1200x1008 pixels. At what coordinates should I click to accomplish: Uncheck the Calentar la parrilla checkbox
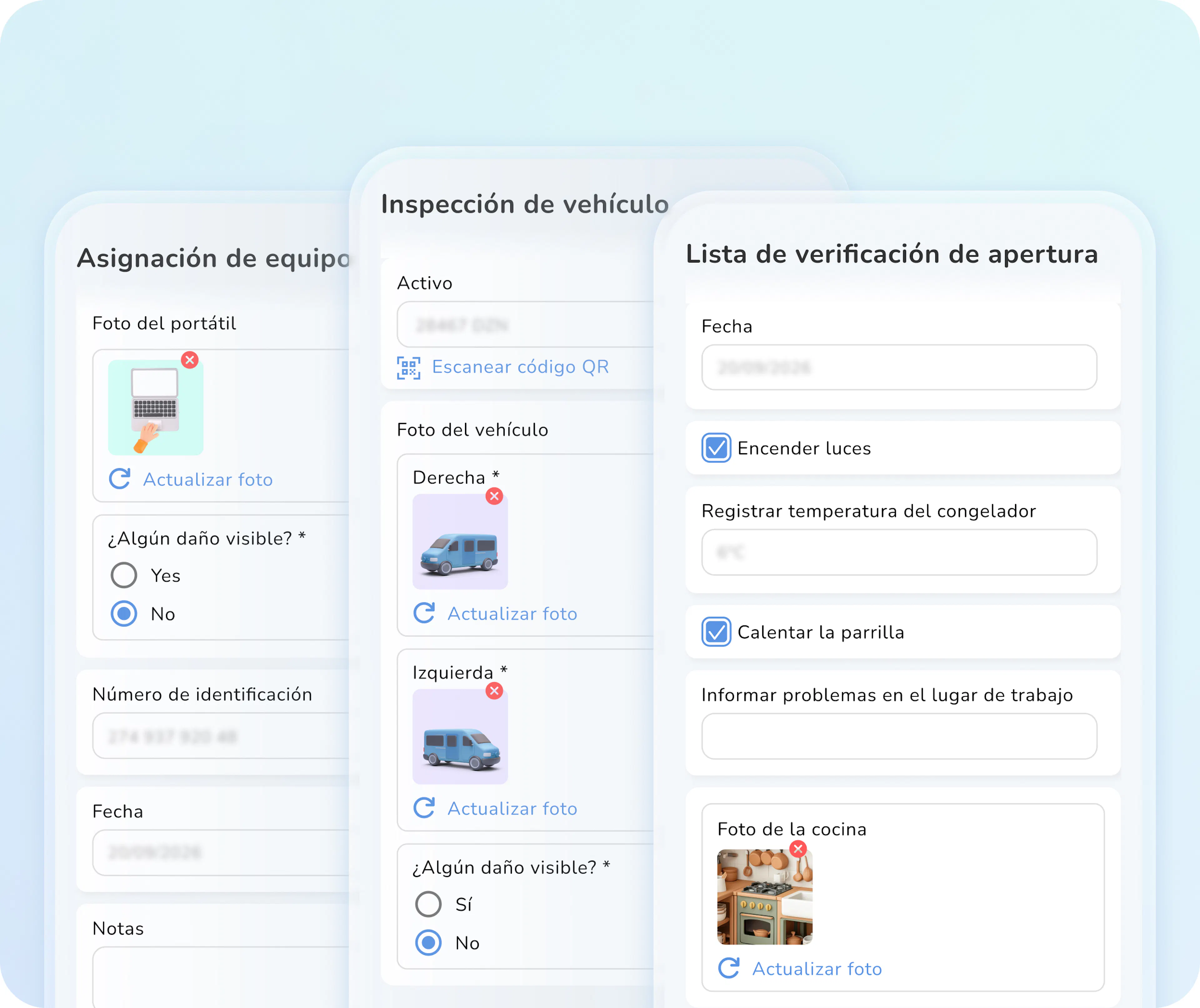coord(716,632)
